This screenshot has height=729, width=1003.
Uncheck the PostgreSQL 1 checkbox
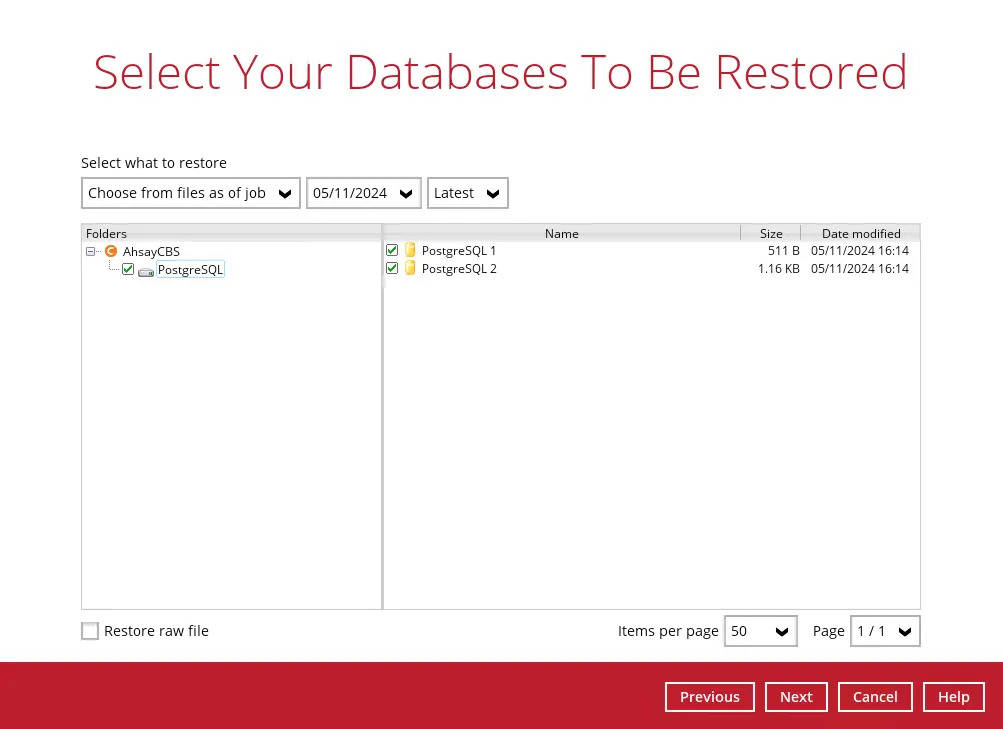(392, 251)
